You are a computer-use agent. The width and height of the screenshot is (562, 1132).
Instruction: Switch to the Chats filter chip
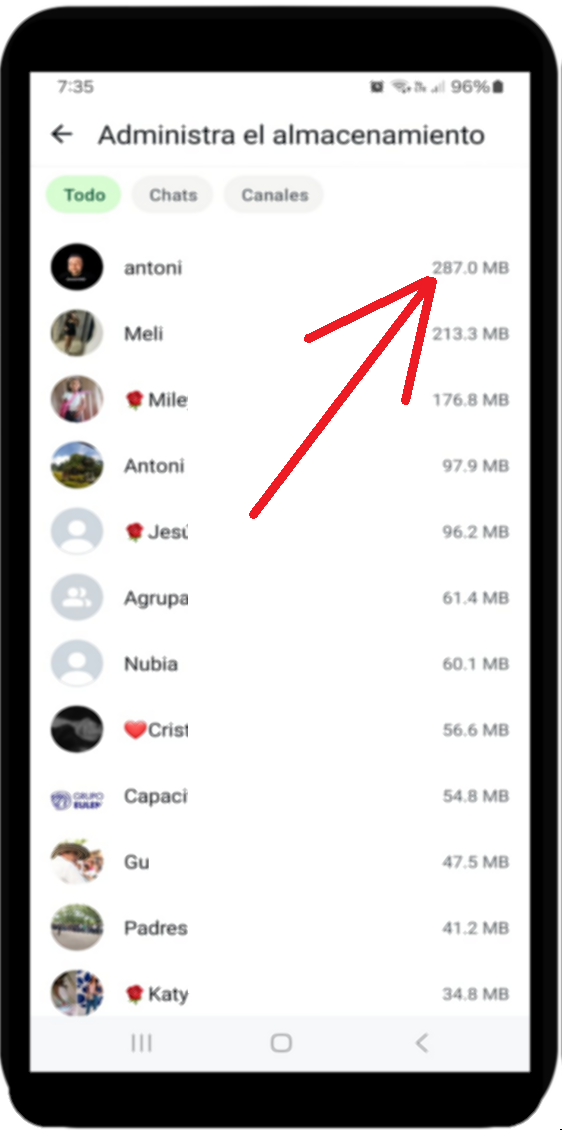(x=173, y=195)
